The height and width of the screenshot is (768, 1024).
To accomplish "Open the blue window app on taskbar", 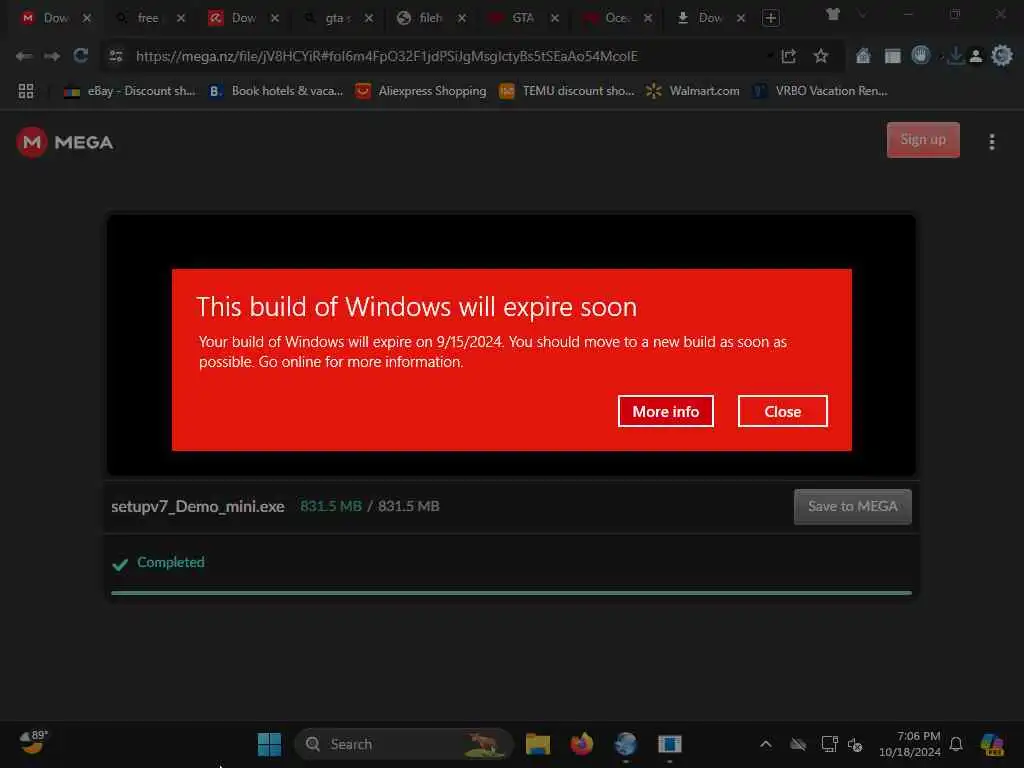I will pyautogui.click(x=669, y=744).
